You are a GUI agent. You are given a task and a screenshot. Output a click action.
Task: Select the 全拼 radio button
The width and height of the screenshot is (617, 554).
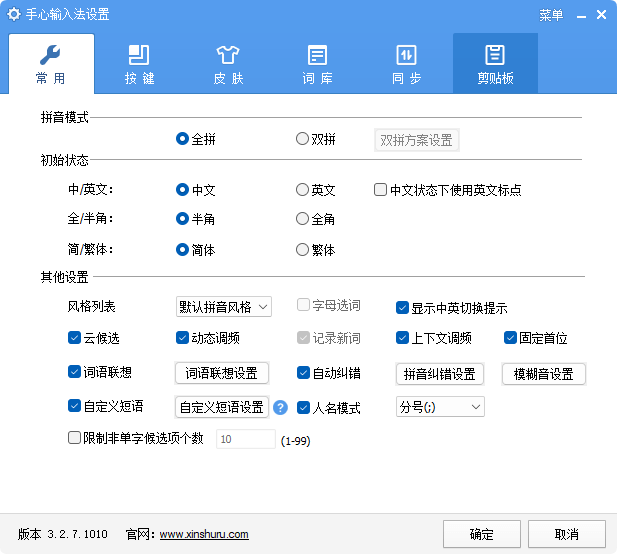click(182, 138)
